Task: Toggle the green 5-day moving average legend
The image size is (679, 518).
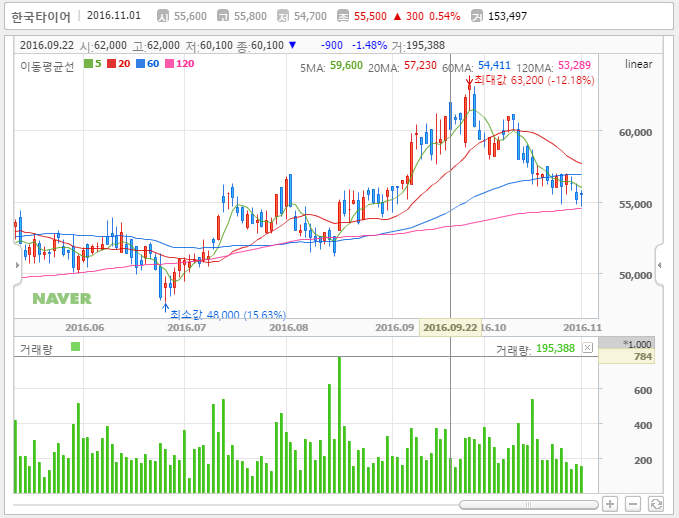Action: (93, 64)
